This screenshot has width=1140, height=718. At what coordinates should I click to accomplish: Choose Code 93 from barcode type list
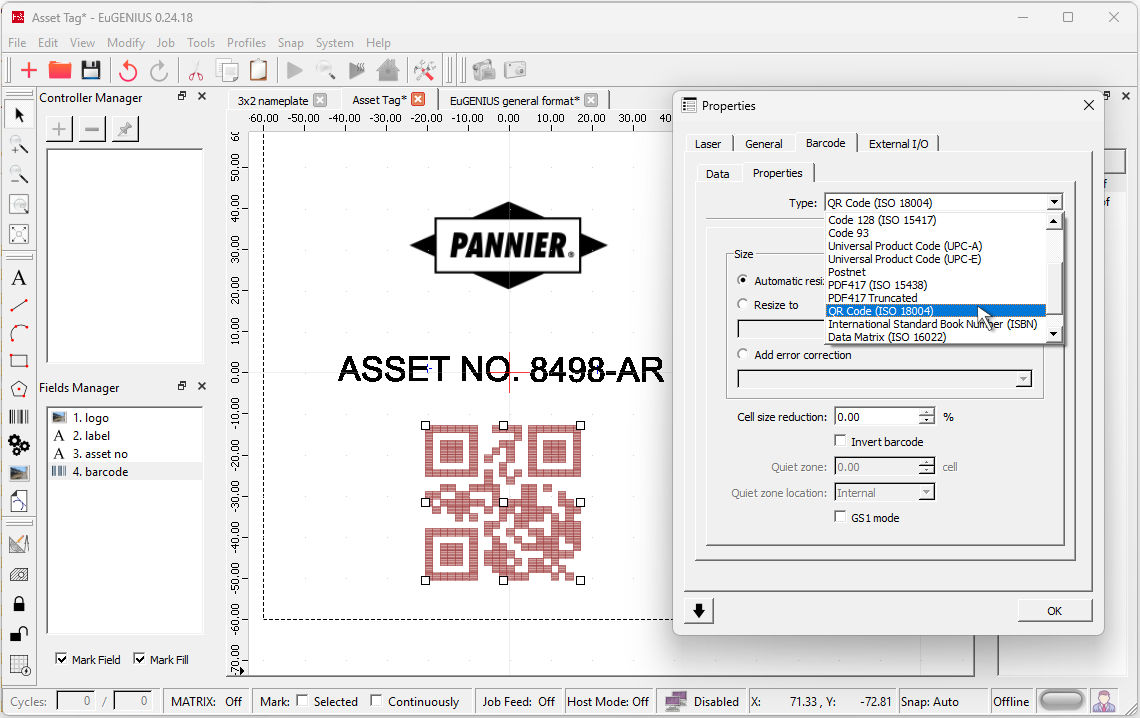point(848,233)
